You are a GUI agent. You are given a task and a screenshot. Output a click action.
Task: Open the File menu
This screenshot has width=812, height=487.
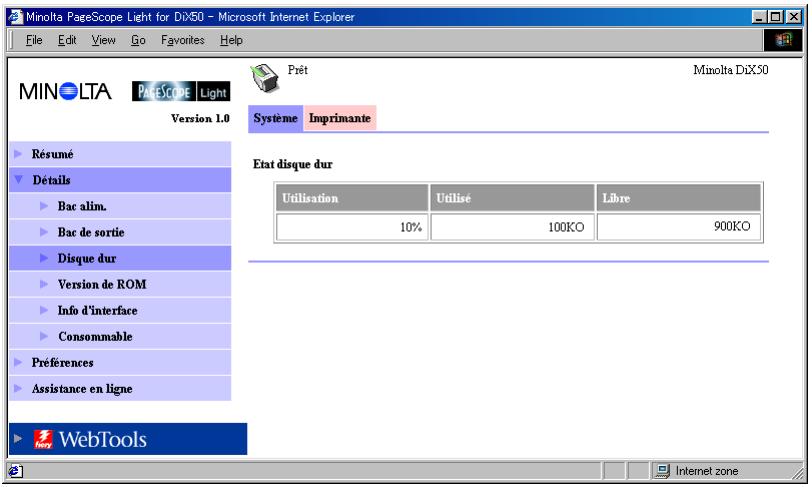point(34,40)
